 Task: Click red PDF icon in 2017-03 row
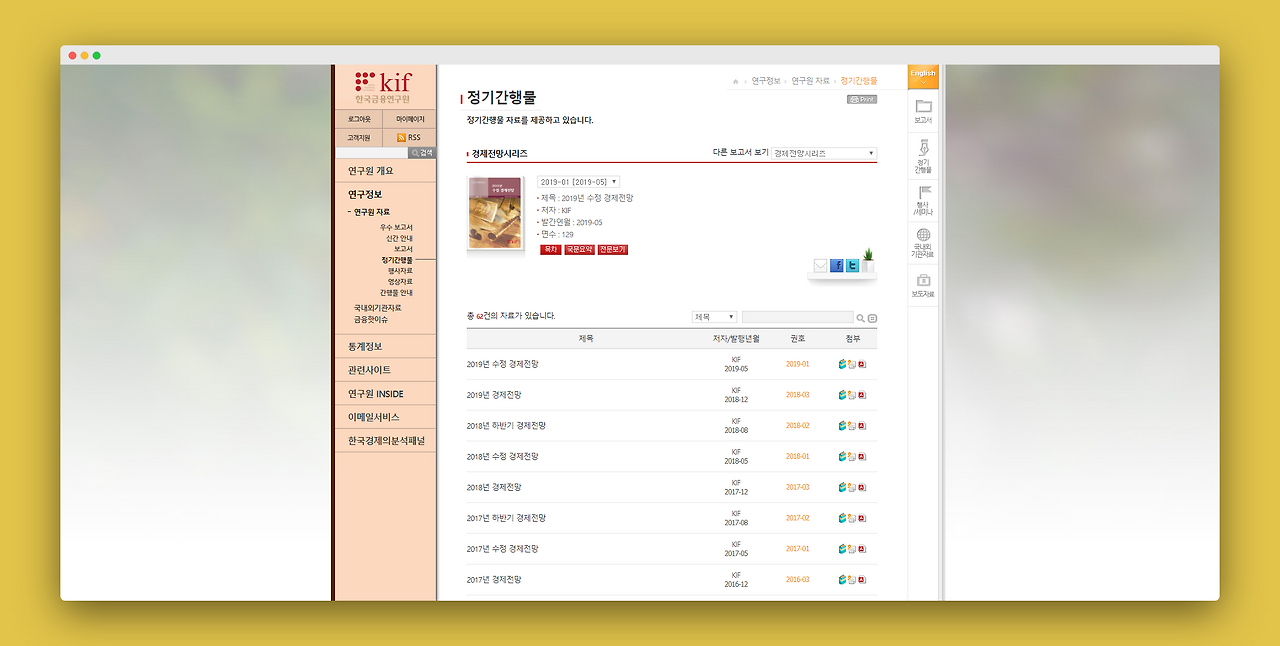[862, 487]
